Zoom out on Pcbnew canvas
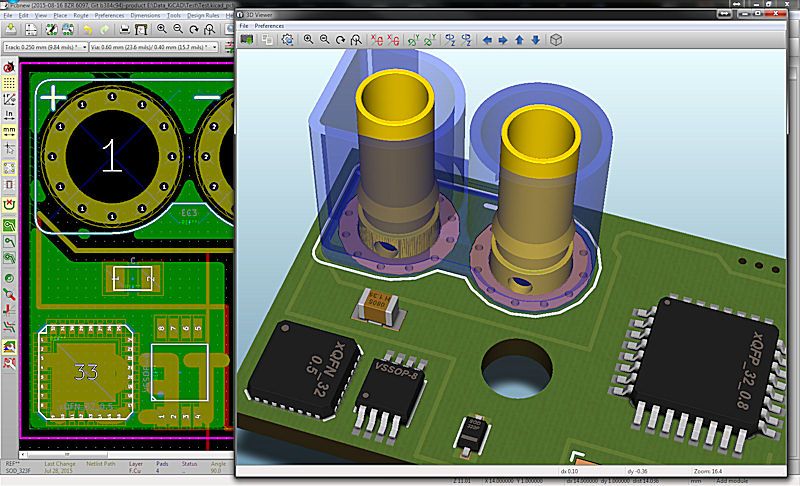This screenshot has width=800, height=486. (x=178, y=30)
